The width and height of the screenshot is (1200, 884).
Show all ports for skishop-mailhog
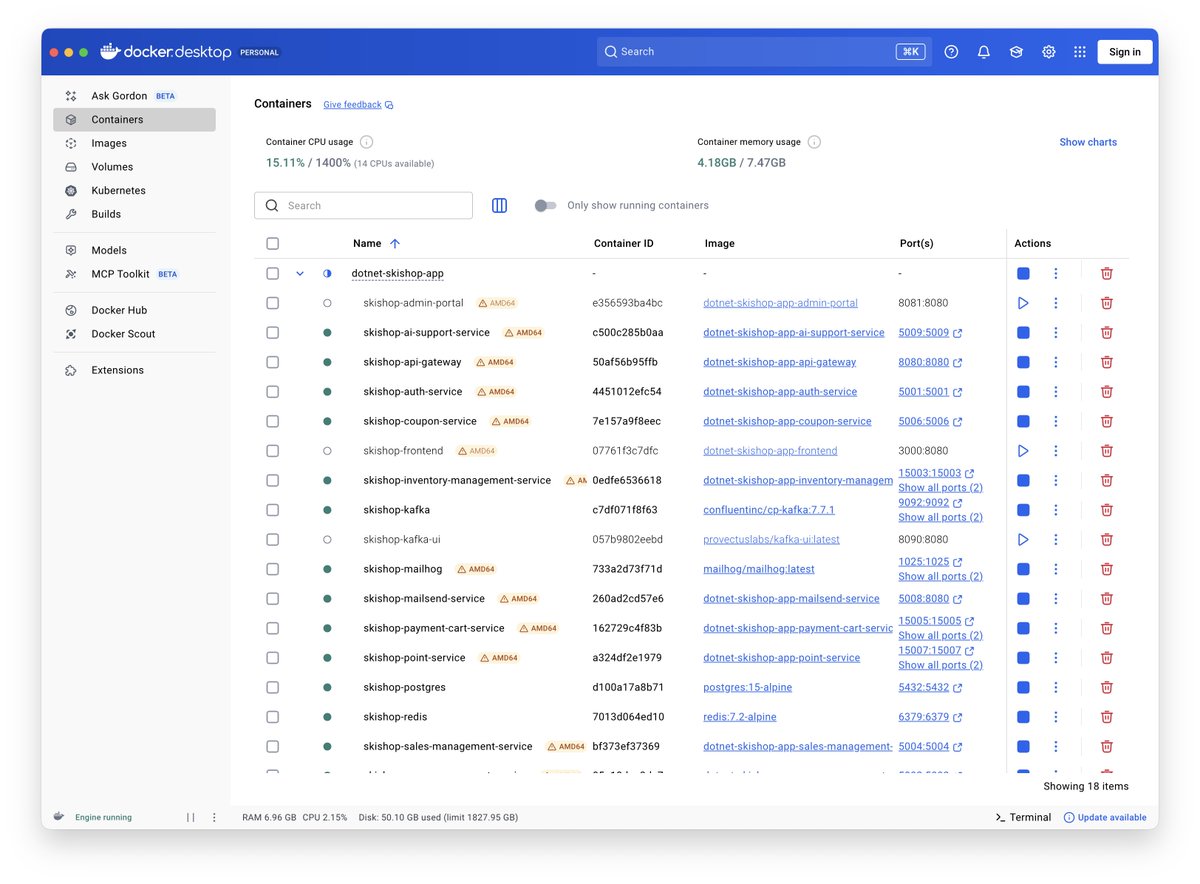click(x=940, y=576)
